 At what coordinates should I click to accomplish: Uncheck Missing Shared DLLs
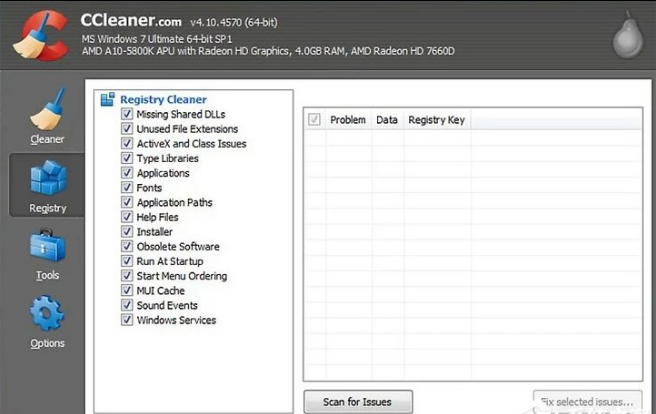(127, 114)
